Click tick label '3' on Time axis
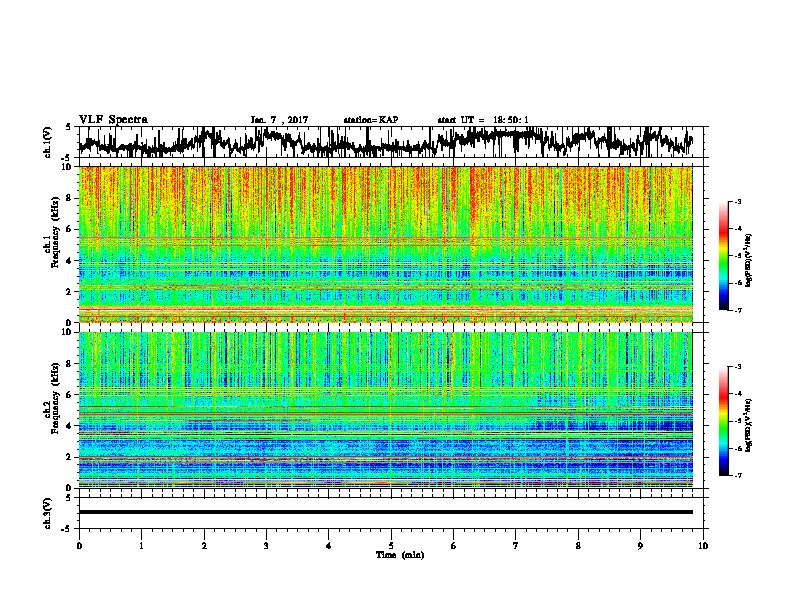This screenshot has height=612, width=792. click(x=266, y=546)
